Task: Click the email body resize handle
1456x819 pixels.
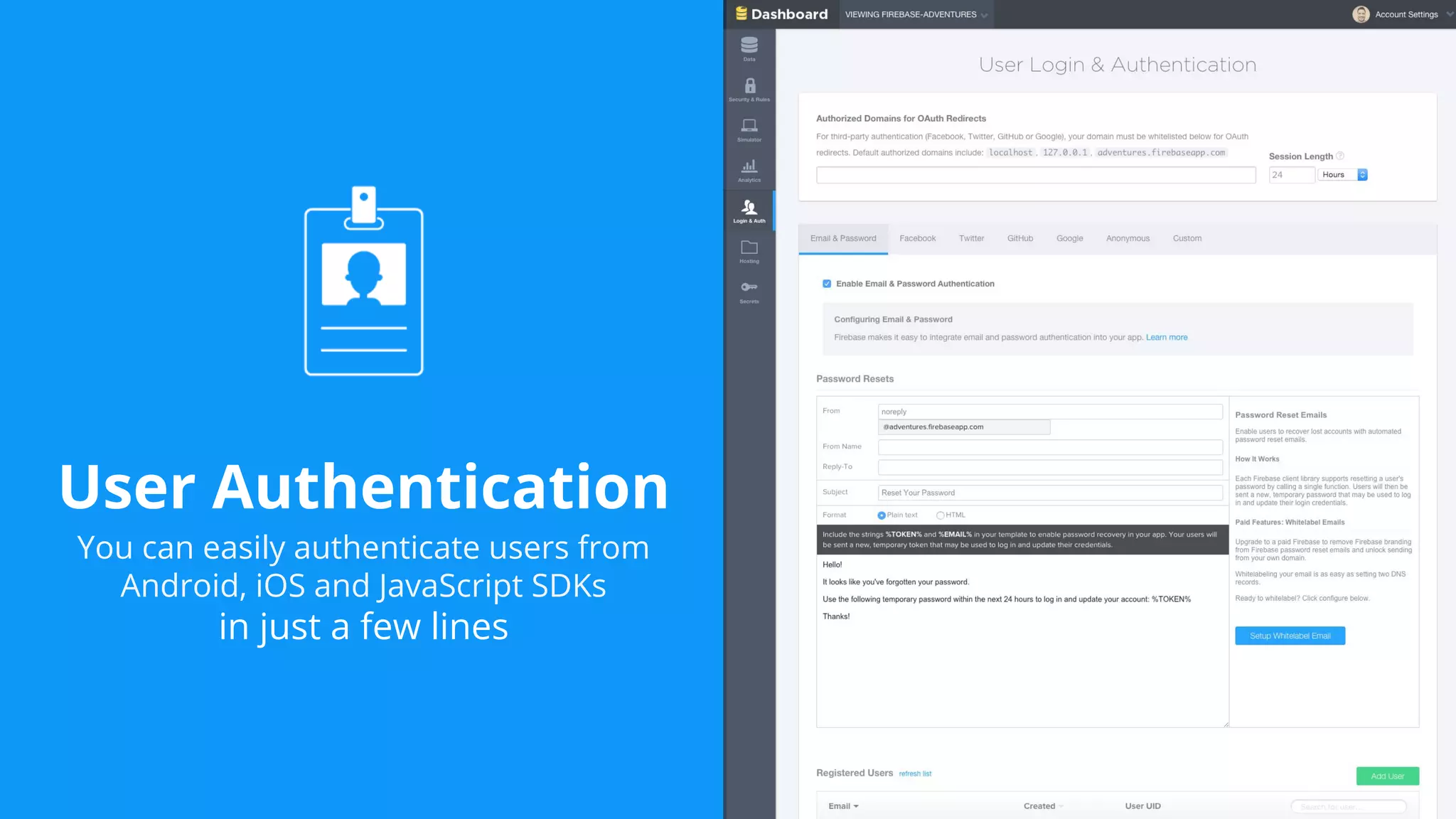Action: pos(1225,724)
